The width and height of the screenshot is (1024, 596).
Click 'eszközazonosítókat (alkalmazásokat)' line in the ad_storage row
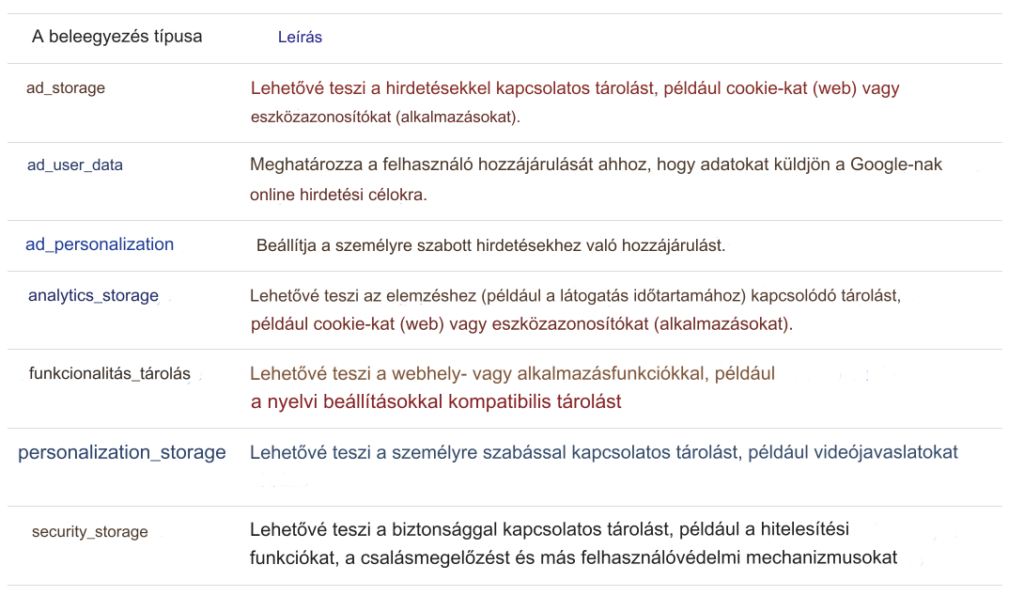(385, 117)
